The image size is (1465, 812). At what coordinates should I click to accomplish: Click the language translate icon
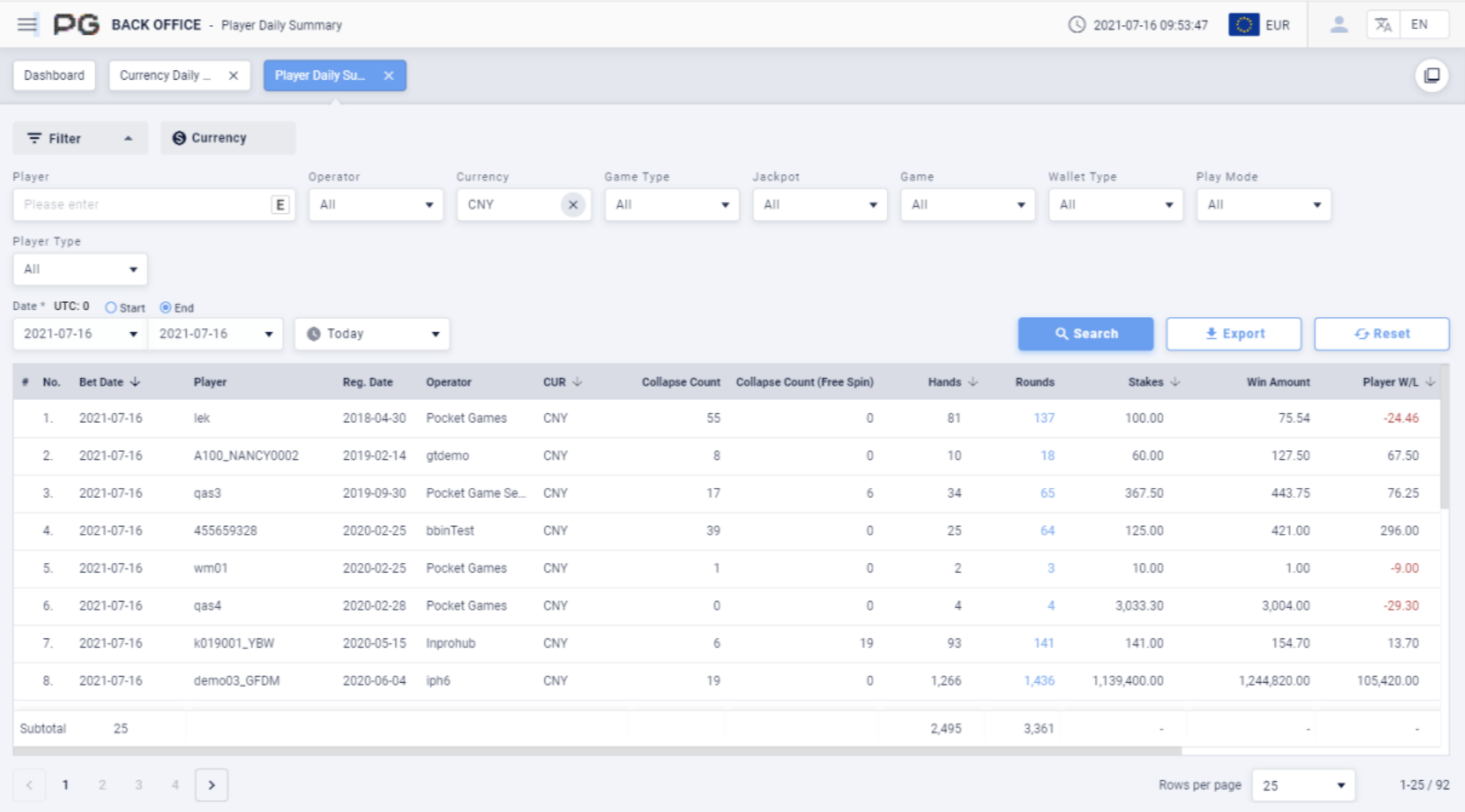1382,25
